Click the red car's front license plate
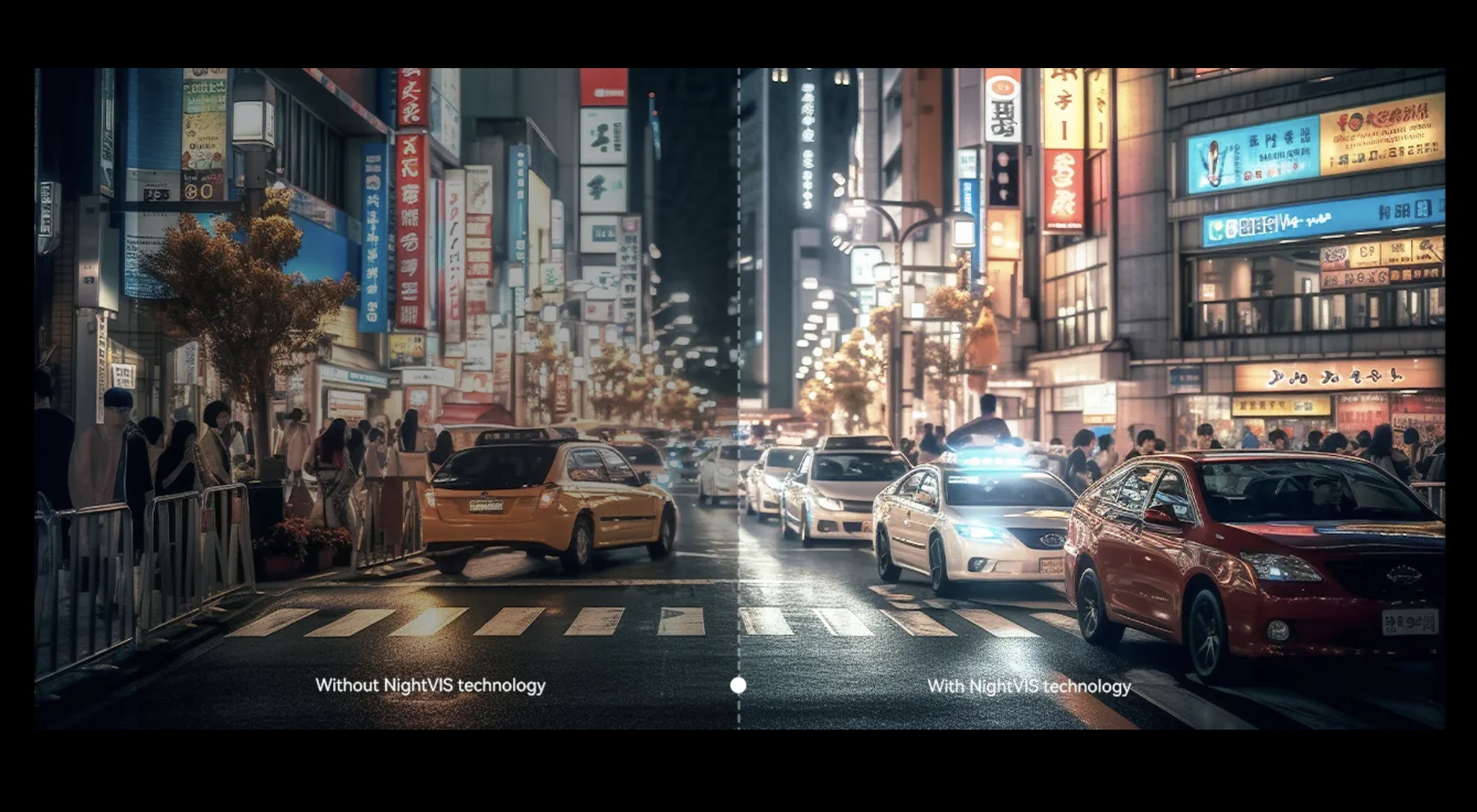 click(1410, 623)
